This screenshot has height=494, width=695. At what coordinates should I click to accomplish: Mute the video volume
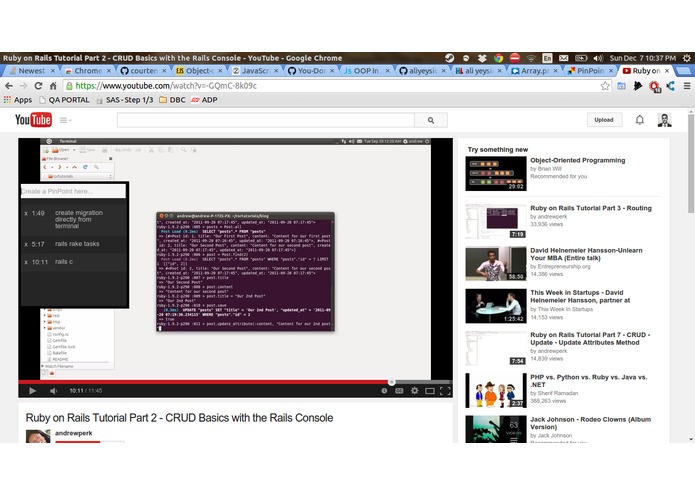pos(54,391)
